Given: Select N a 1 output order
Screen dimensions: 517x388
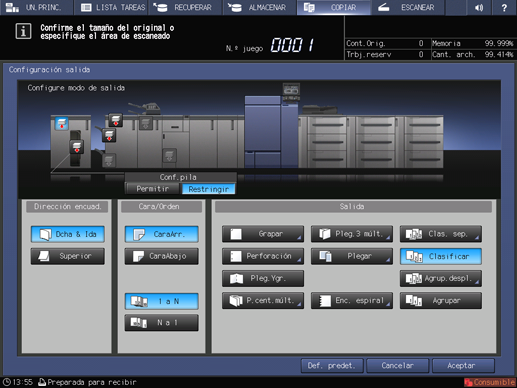Looking at the screenshot, I should coord(162,323).
